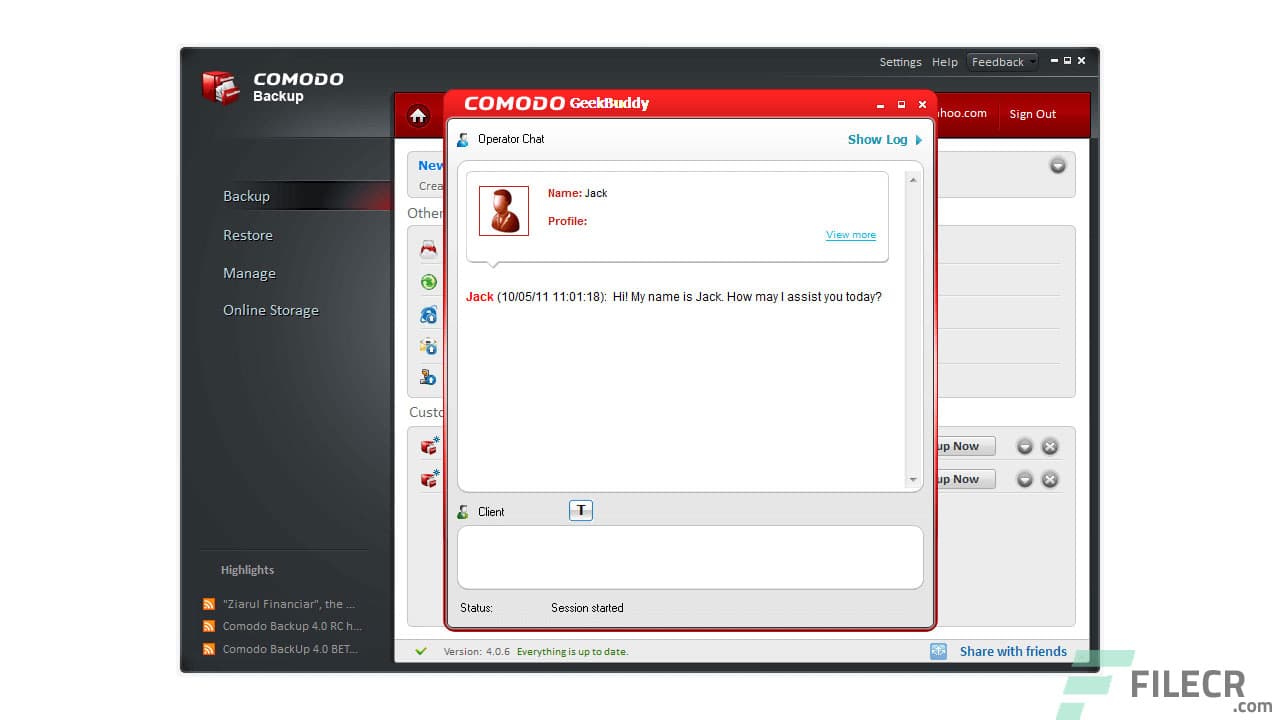1280x720 pixels.
Task: Click the upload-to-cloud backup icon
Action: pos(428,347)
